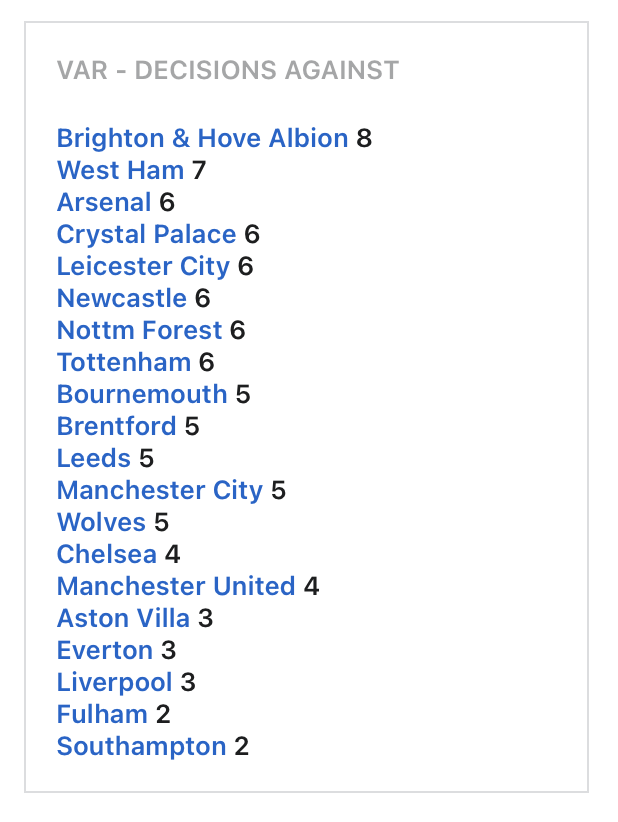Select the Aston Villa link
Screen dimensions: 618x822
[x=123, y=619]
